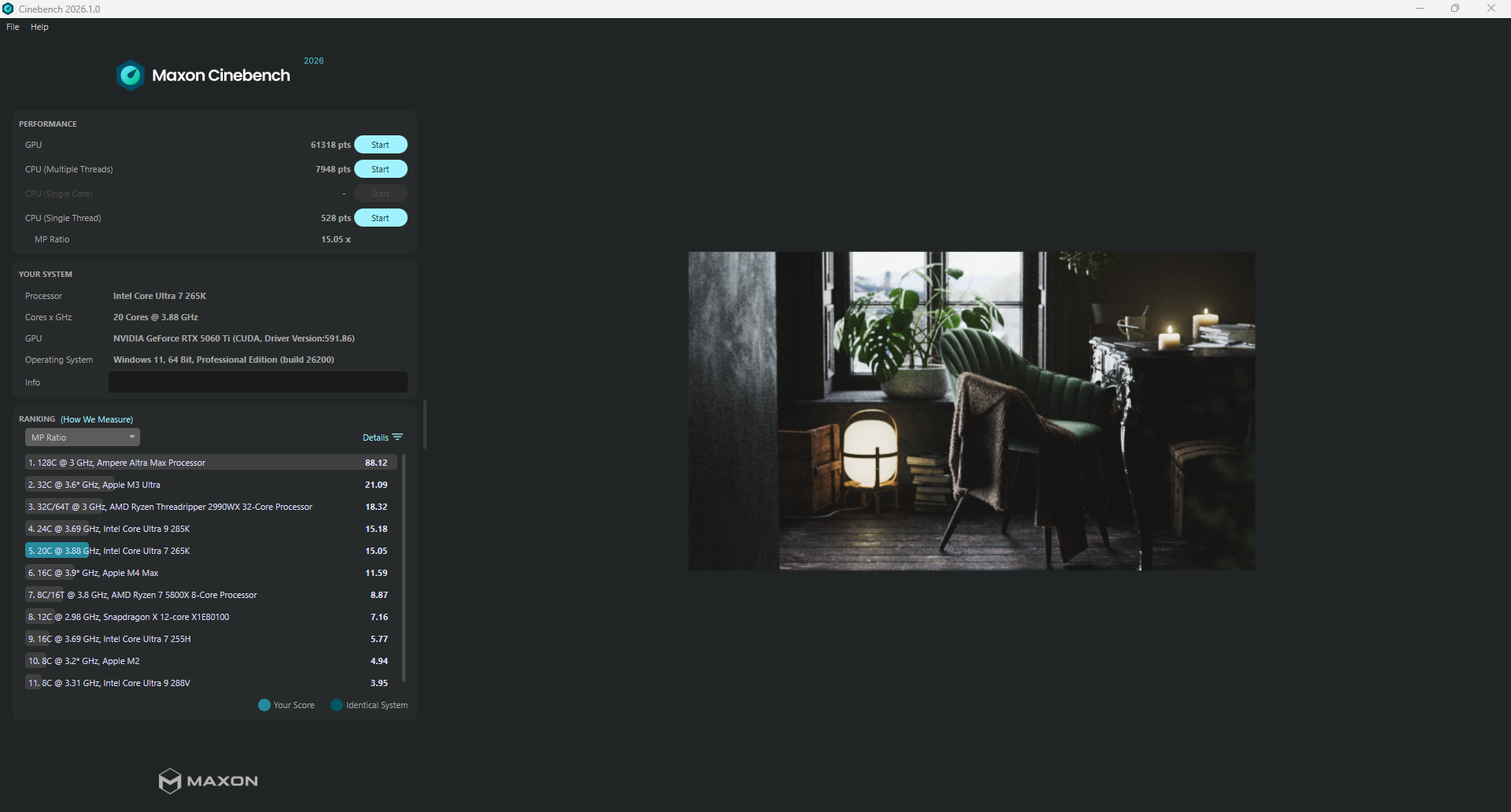Select the Intel Core Ultra 9 288V row
Viewport: 1511px width, 812px height.
[210, 683]
